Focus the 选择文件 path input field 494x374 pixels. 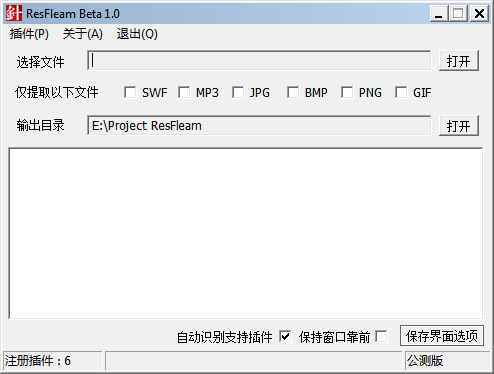(259, 60)
